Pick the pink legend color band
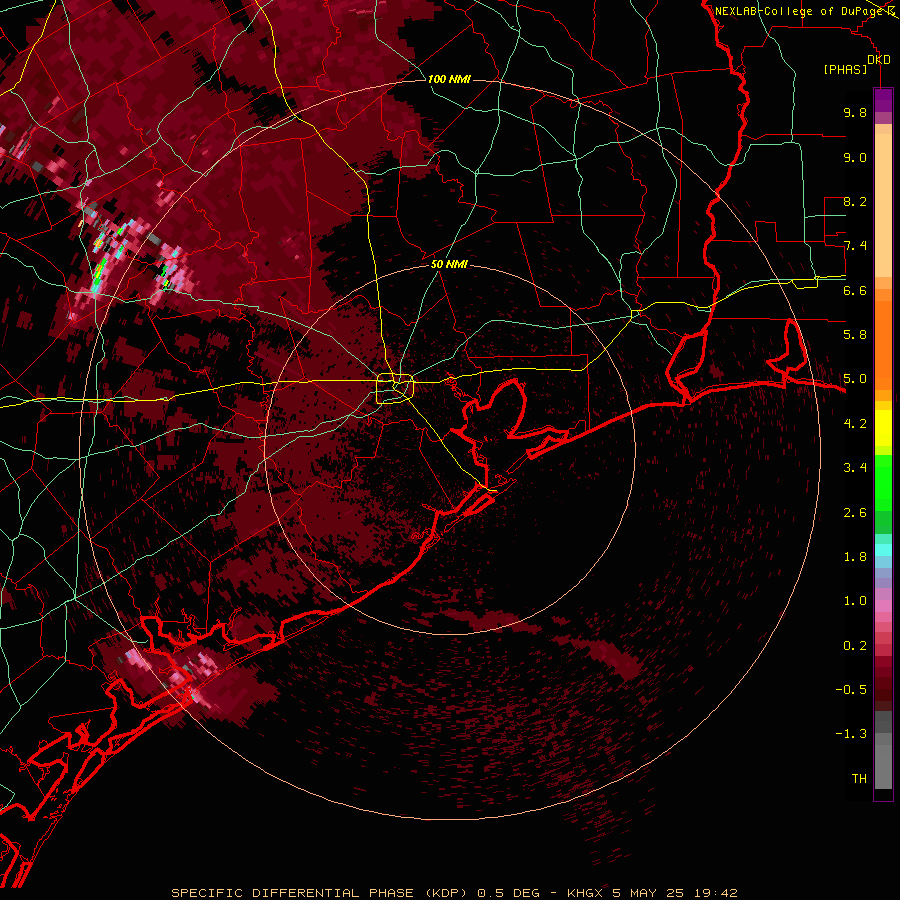900x900 pixels. pyautogui.click(x=883, y=605)
